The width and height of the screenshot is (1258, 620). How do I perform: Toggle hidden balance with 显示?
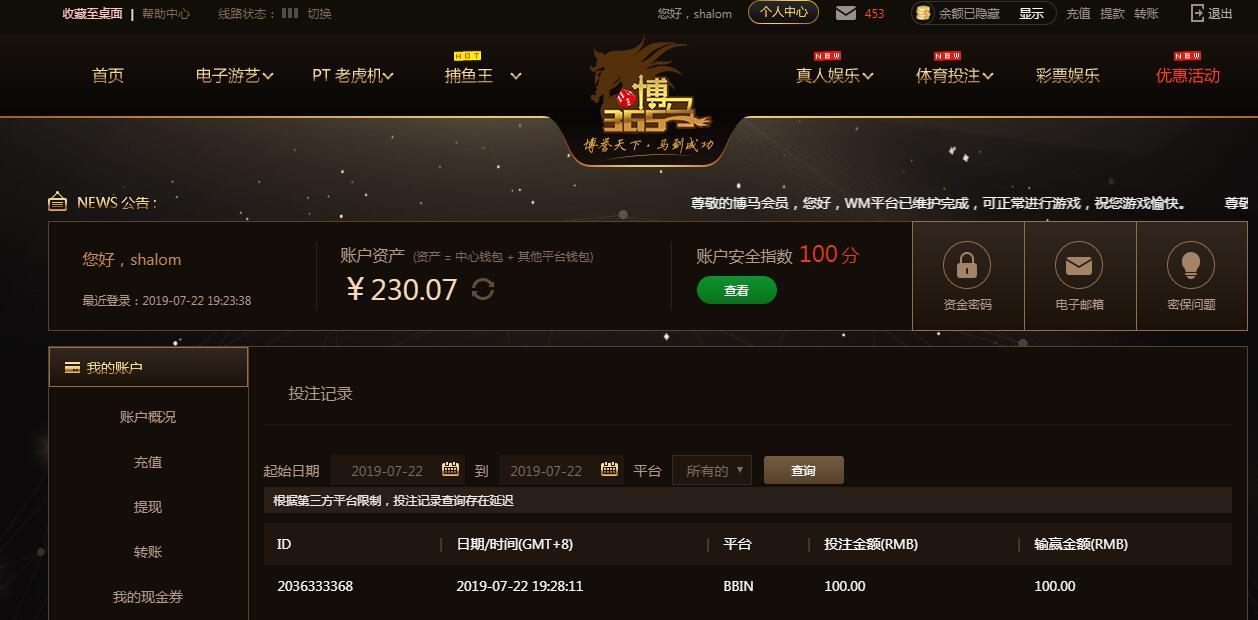pyautogui.click(x=1031, y=14)
